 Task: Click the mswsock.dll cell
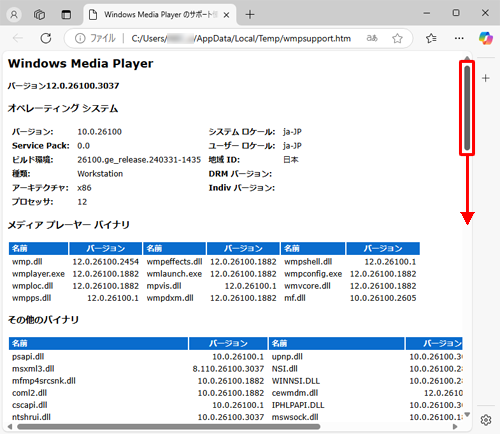(295, 417)
